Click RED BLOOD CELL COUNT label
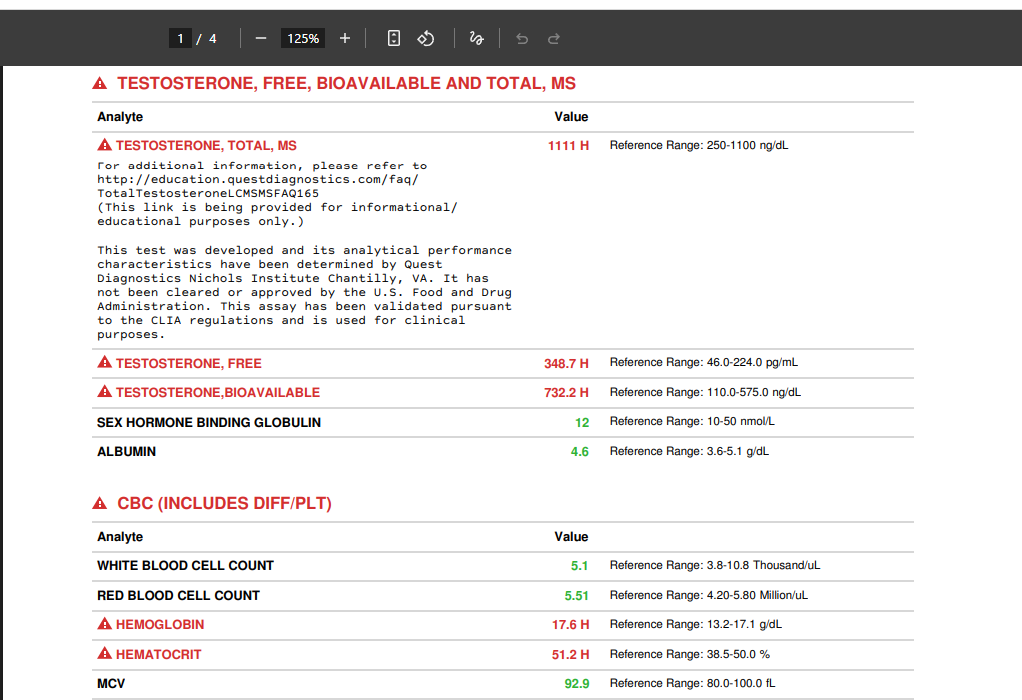This screenshot has width=1022, height=700. point(178,596)
